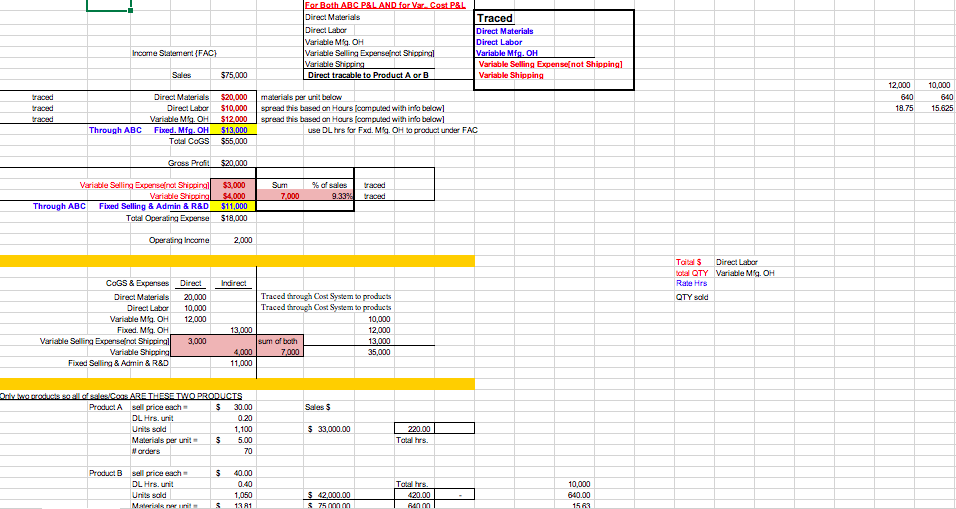Viewport: 956px width, 509px height.
Task: Click the Total CoGS $55,000 cell
Action: click(234, 141)
